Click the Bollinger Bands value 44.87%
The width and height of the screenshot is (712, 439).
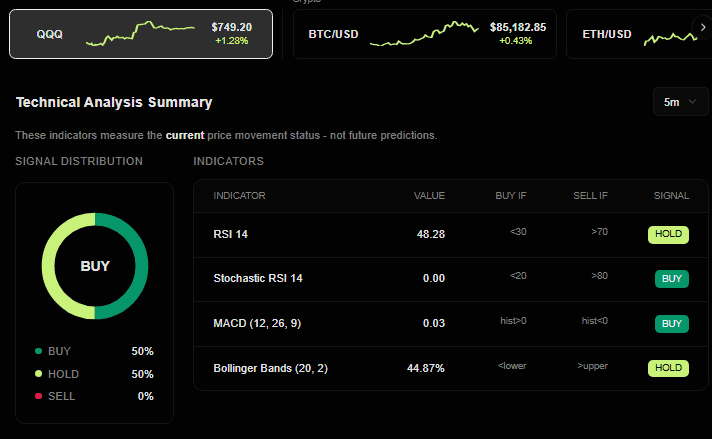[x=426, y=368]
